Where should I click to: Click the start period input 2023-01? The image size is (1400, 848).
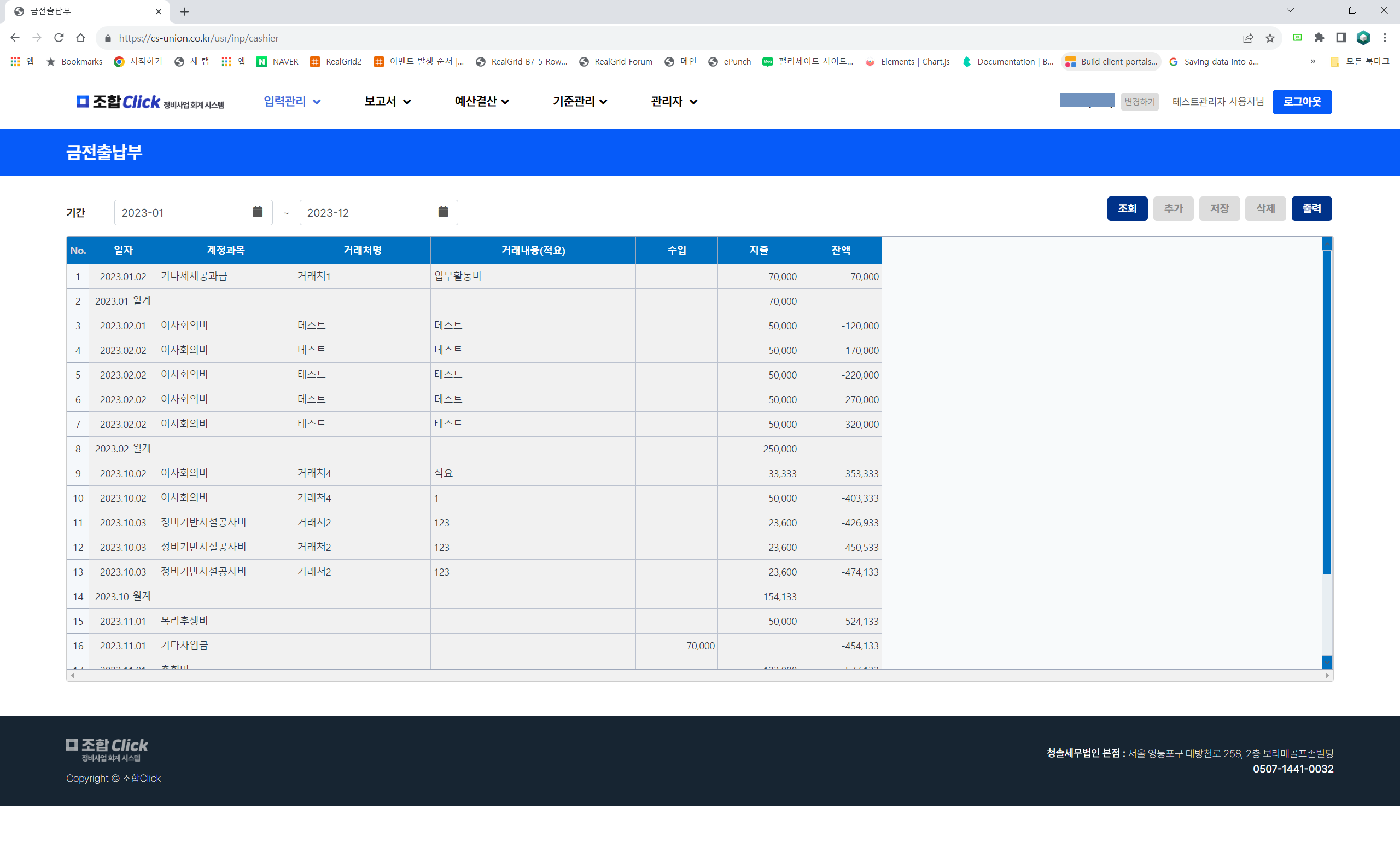tap(182, 213)
